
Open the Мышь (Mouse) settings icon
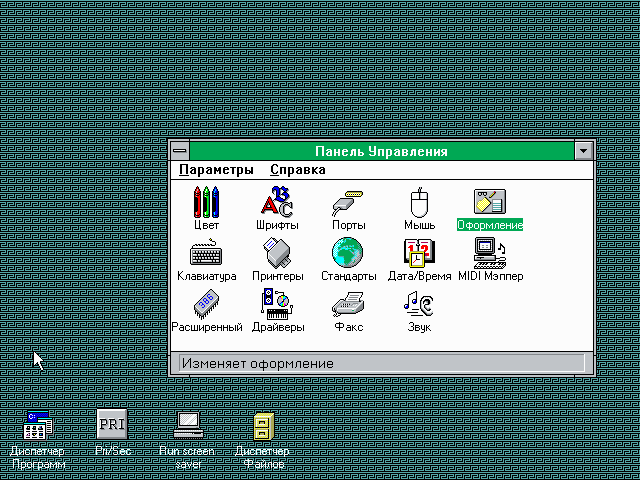(419, 203)
